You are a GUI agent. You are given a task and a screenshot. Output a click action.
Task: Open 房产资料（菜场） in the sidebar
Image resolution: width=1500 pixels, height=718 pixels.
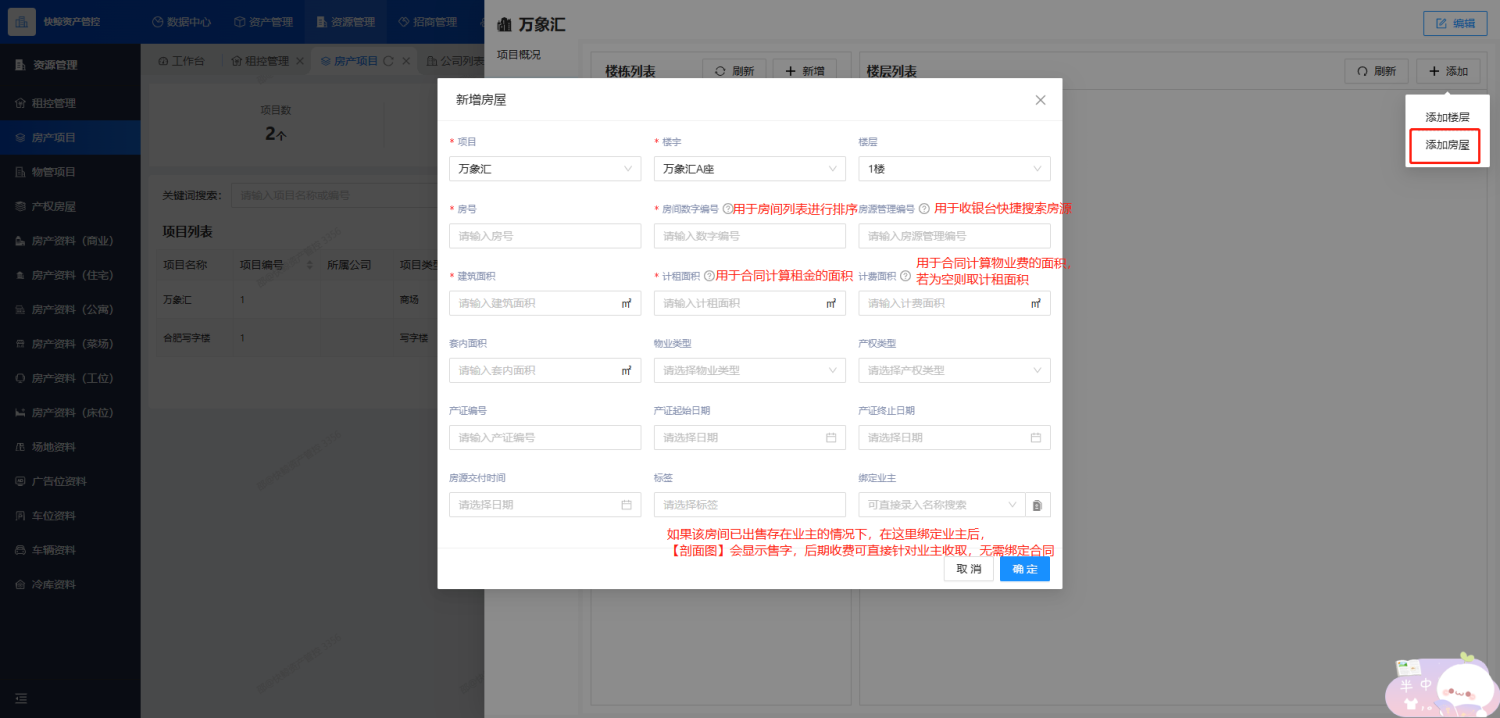70,344
